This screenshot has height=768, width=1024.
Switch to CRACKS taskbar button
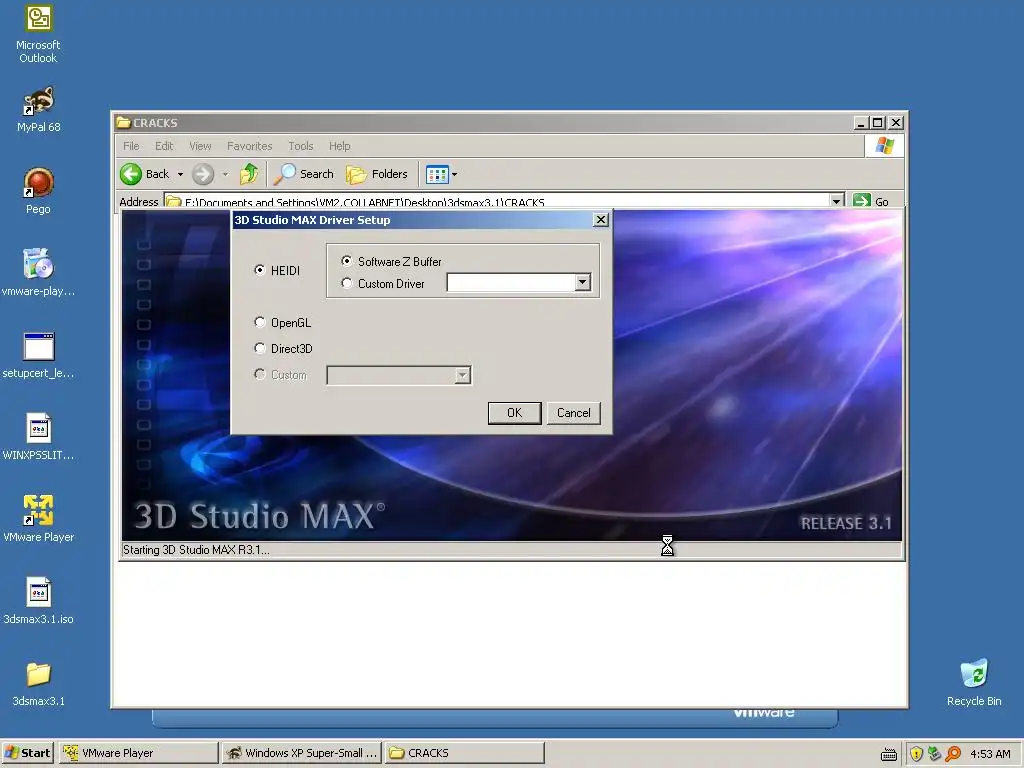[464, 753]
